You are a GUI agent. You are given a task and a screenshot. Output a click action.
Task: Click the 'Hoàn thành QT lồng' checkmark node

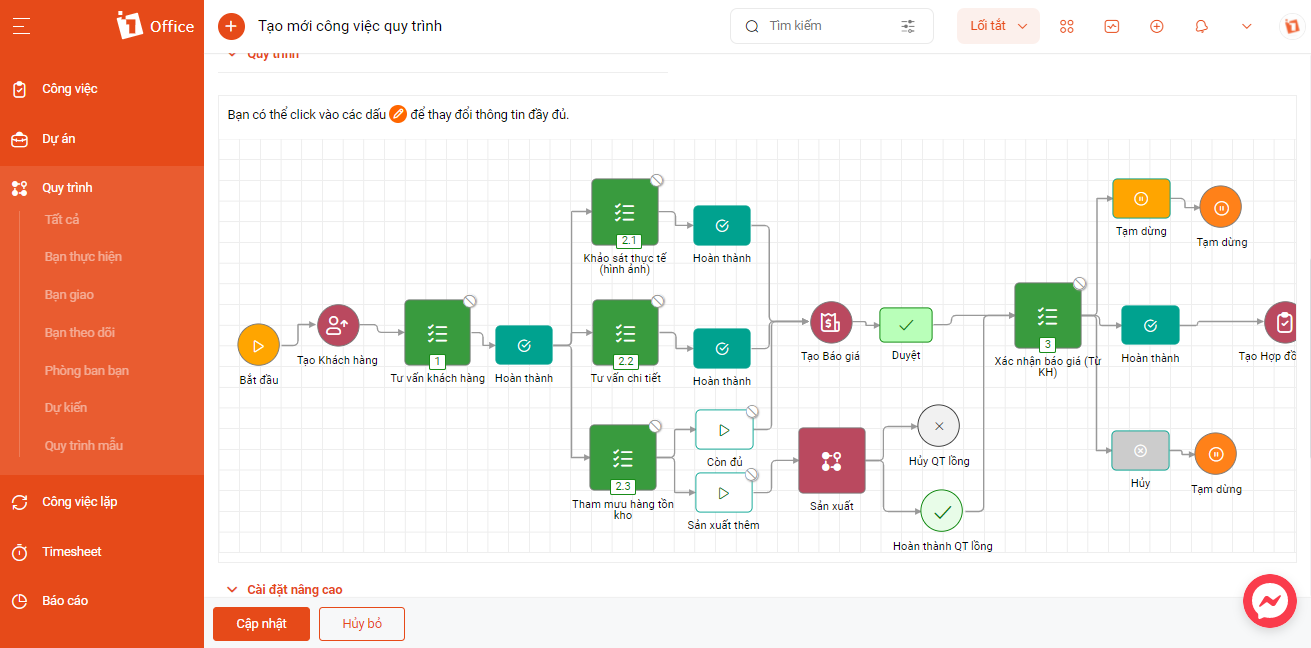click(942, 511)
